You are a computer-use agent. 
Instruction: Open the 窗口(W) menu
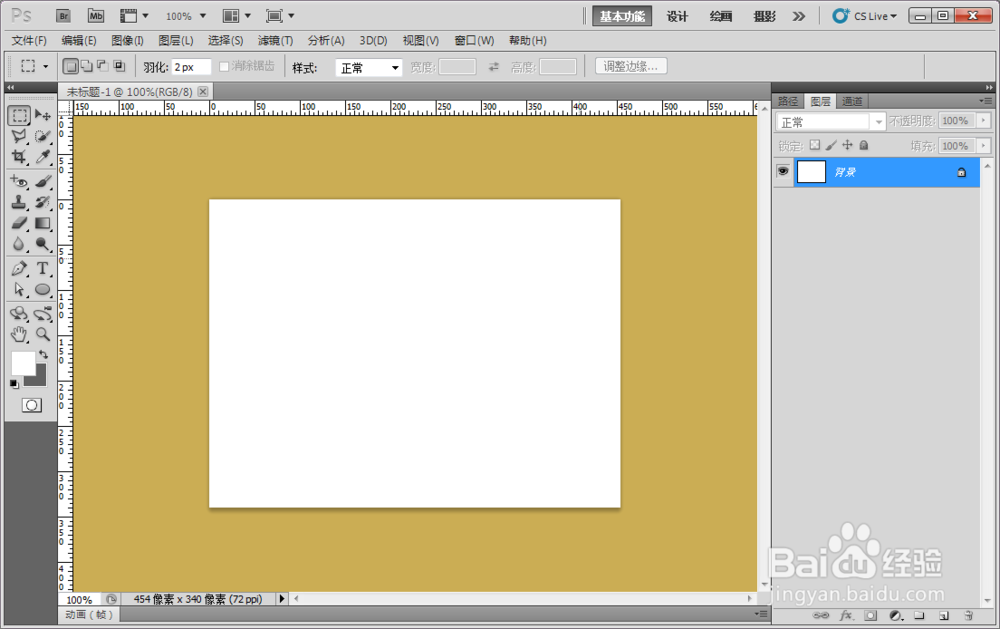[x=474, y=41]
